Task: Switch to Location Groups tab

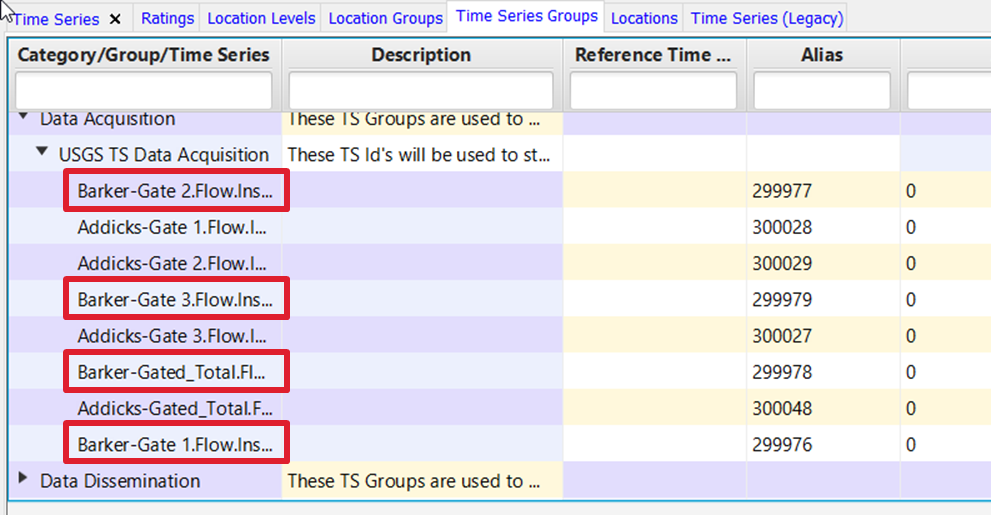Action: point(386,18)
